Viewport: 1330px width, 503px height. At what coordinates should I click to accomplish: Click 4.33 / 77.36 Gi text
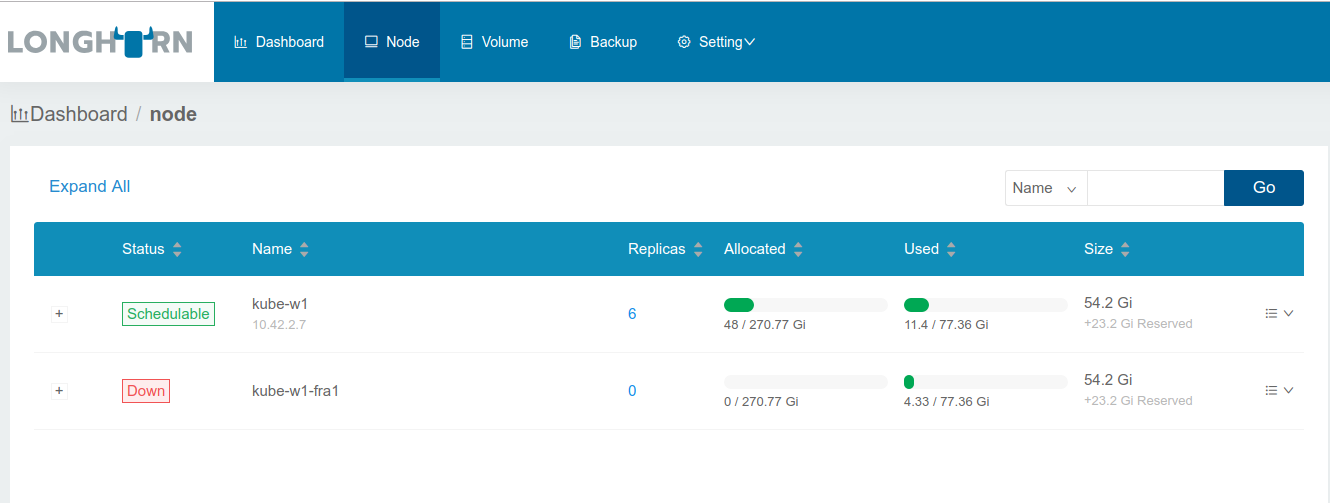click(x=947, y=402)
